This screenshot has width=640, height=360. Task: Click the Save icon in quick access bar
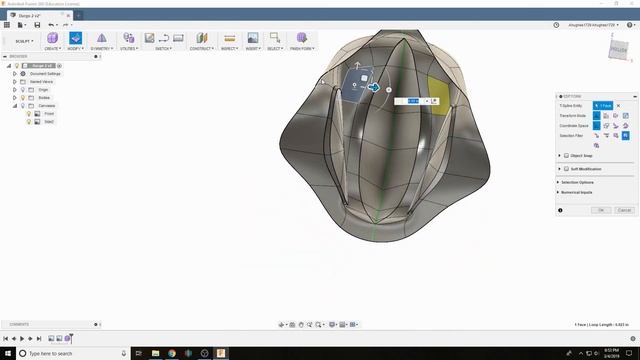tap(37, 25)
